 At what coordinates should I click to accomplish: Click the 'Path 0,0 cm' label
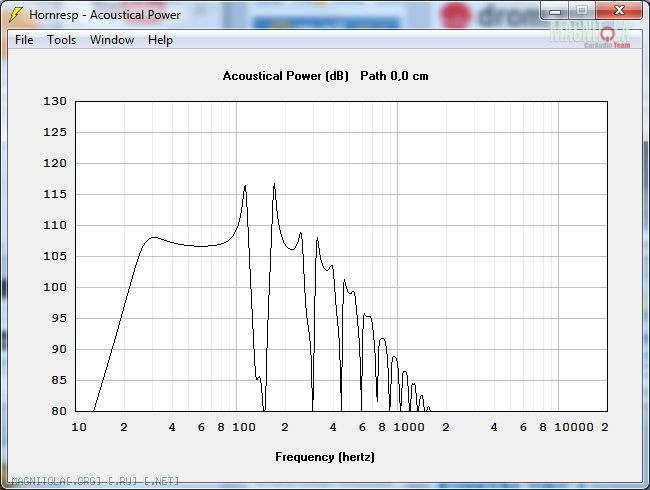[x=394, y=76]
